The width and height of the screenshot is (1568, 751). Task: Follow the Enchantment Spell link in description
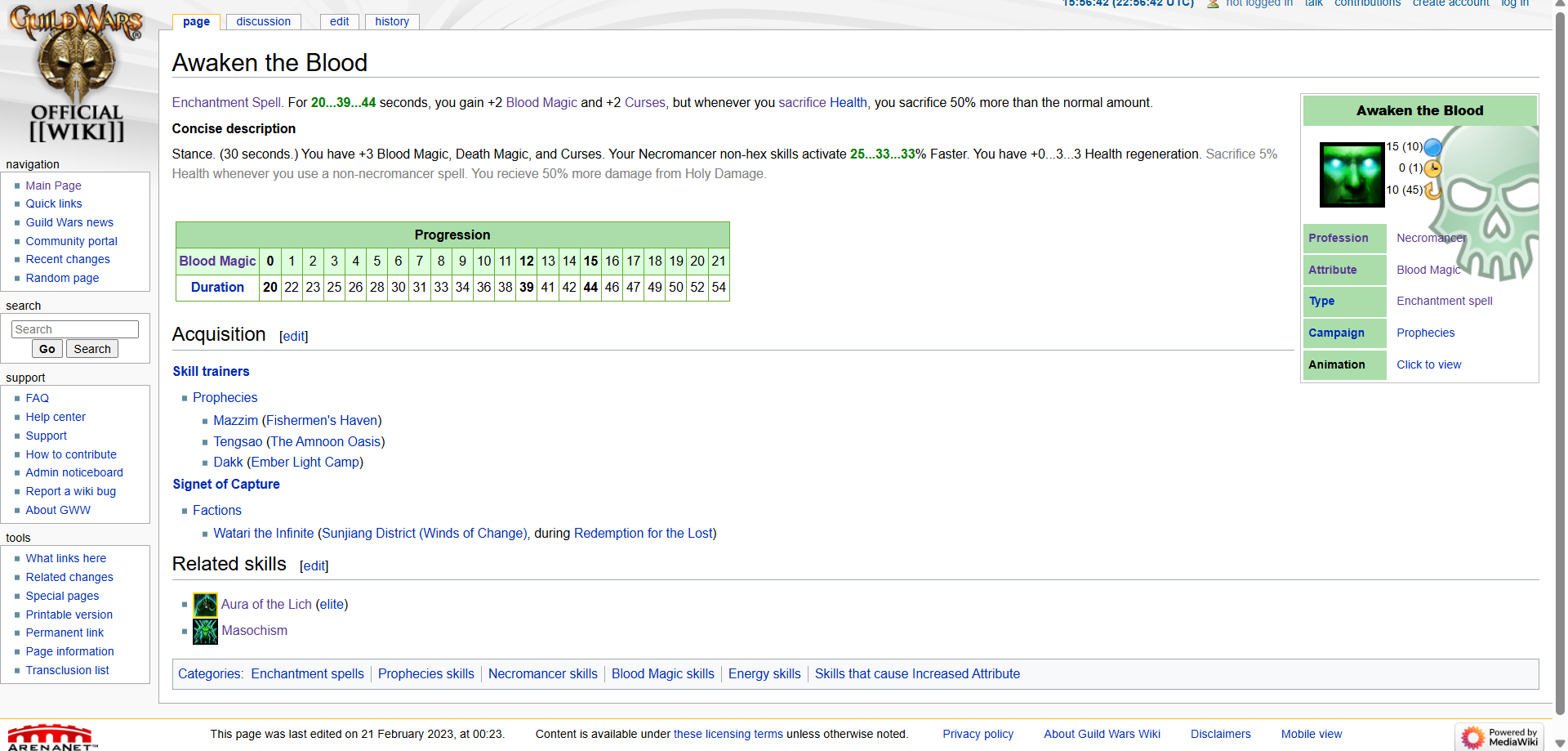click(226, 102)
